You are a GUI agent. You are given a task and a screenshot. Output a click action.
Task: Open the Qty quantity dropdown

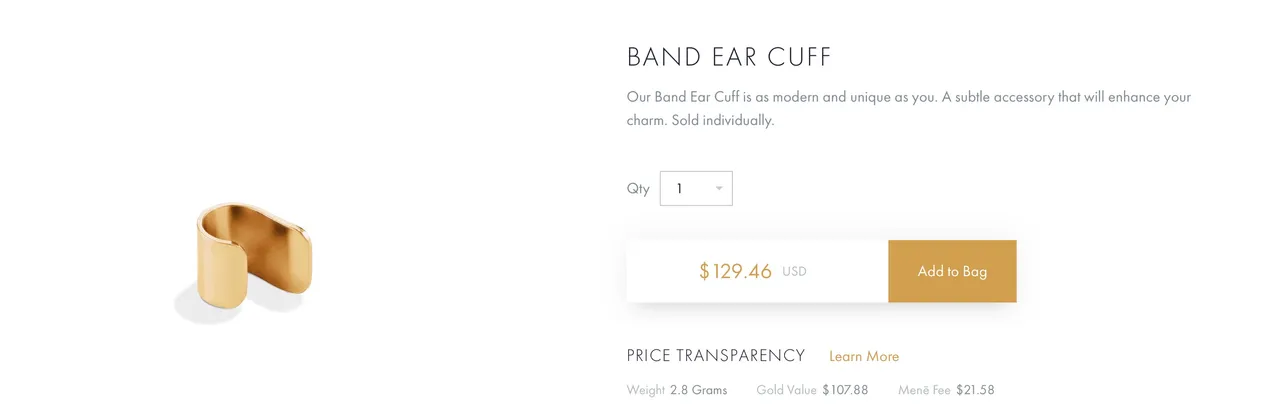pos(696,188)
